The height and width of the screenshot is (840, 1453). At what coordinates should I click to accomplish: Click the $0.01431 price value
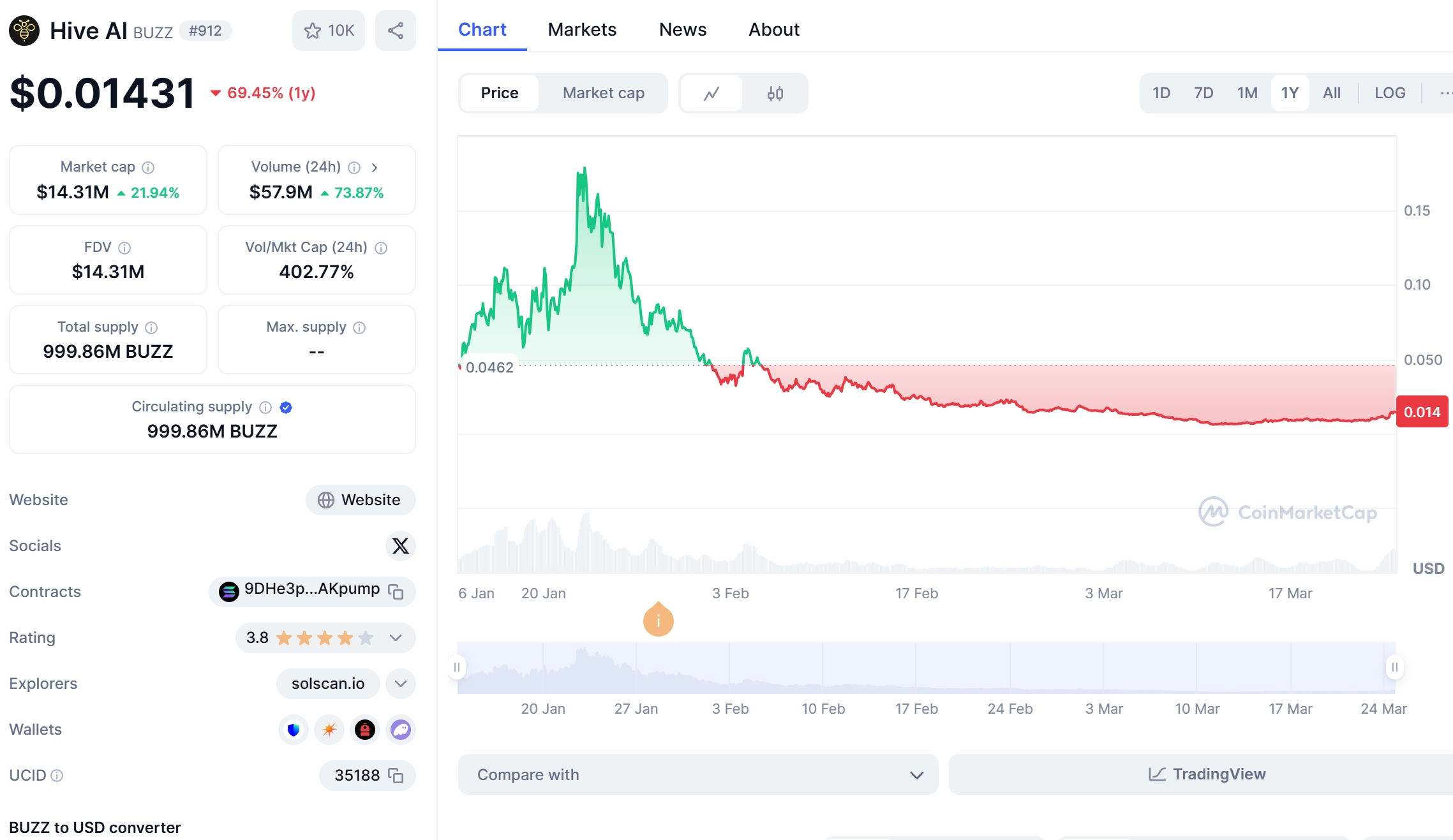[103, 93]
